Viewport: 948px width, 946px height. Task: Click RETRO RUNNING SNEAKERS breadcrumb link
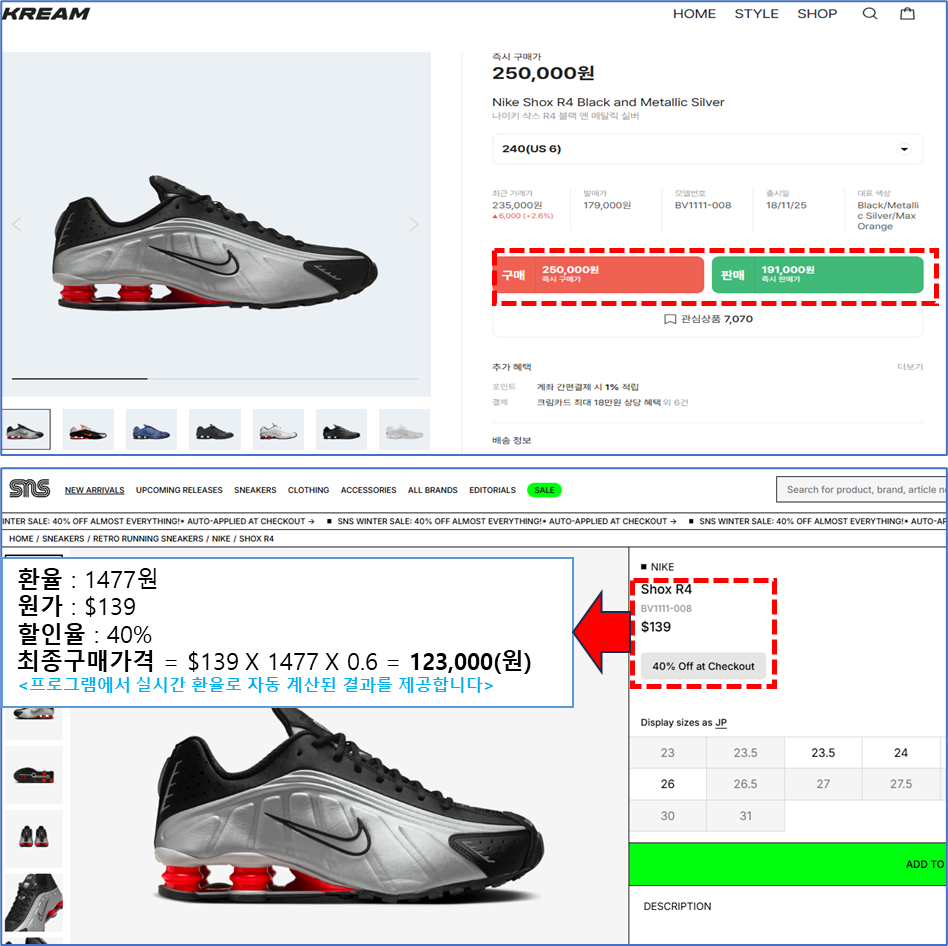(148, 539)
